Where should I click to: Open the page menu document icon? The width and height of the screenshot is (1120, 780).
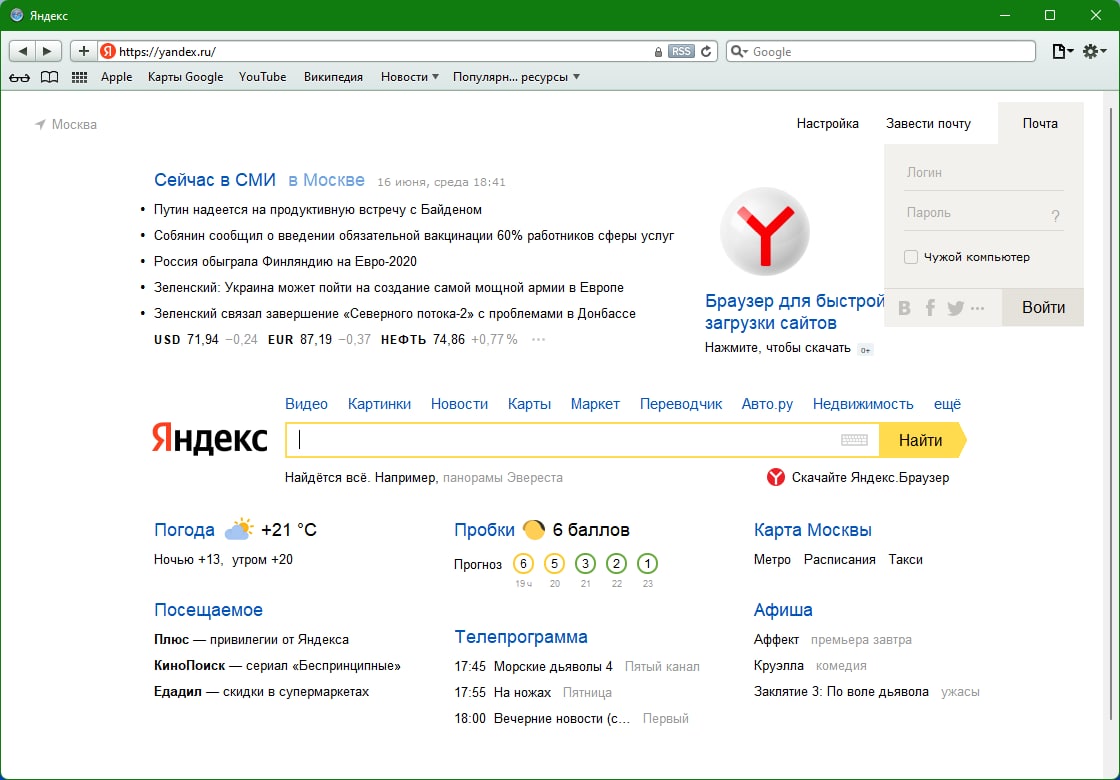coord(1063,51)
